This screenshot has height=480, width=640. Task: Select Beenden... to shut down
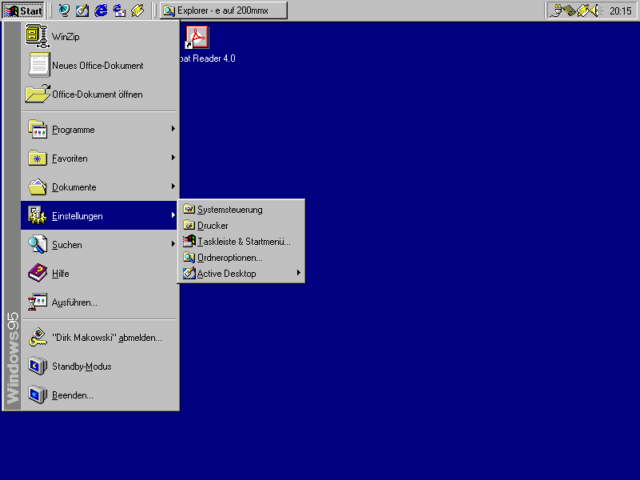pos(100,395)
